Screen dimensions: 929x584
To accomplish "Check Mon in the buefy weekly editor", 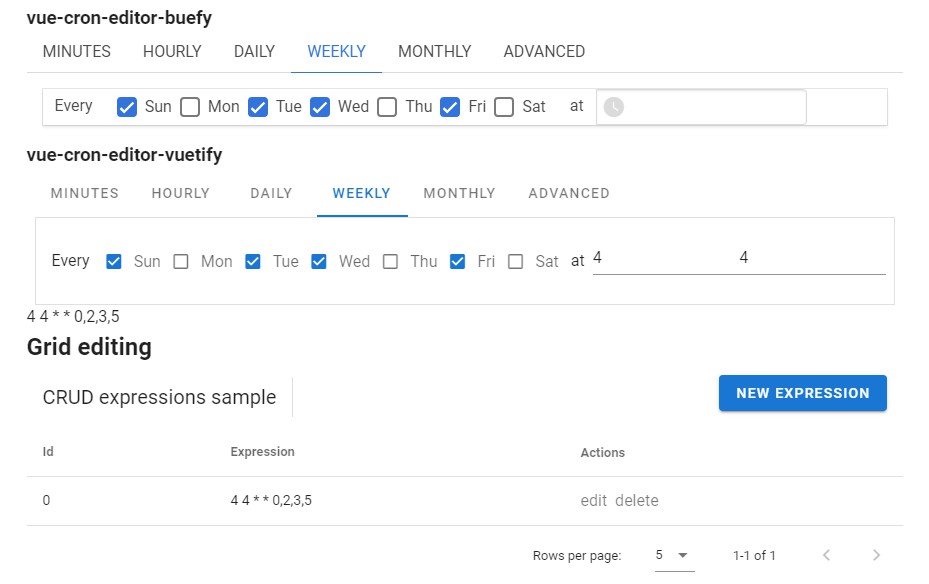I will pyautogui.click(x=190, y=107).
